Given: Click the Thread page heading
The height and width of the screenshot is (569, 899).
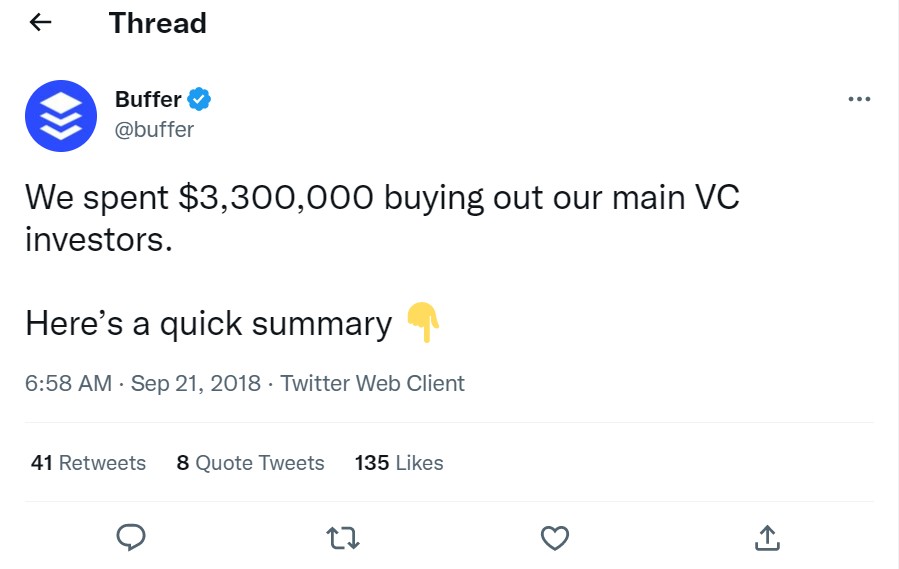Looking at the screenshot, I should point(157,23).
